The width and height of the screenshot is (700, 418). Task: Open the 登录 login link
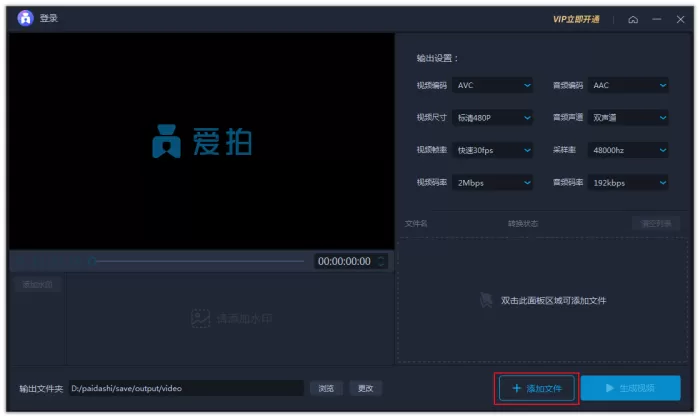(49, 18)
